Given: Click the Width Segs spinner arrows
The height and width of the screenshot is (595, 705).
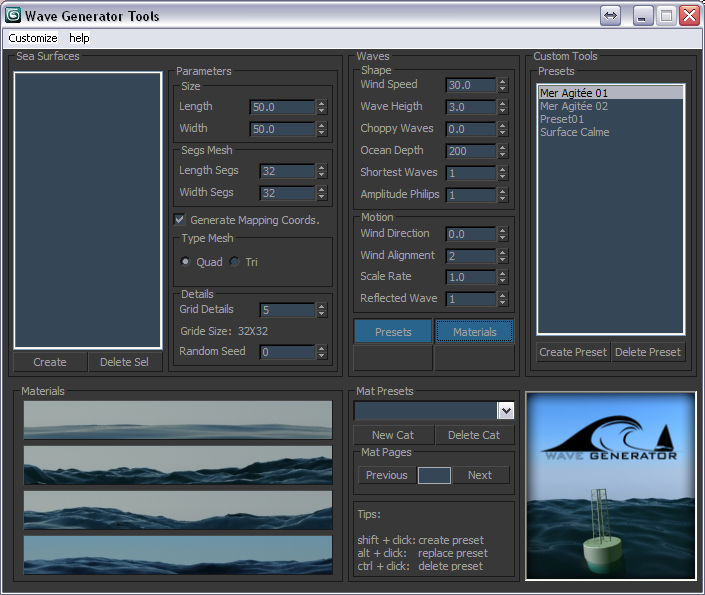Looking at the screenshot, I should coord(321,193).
